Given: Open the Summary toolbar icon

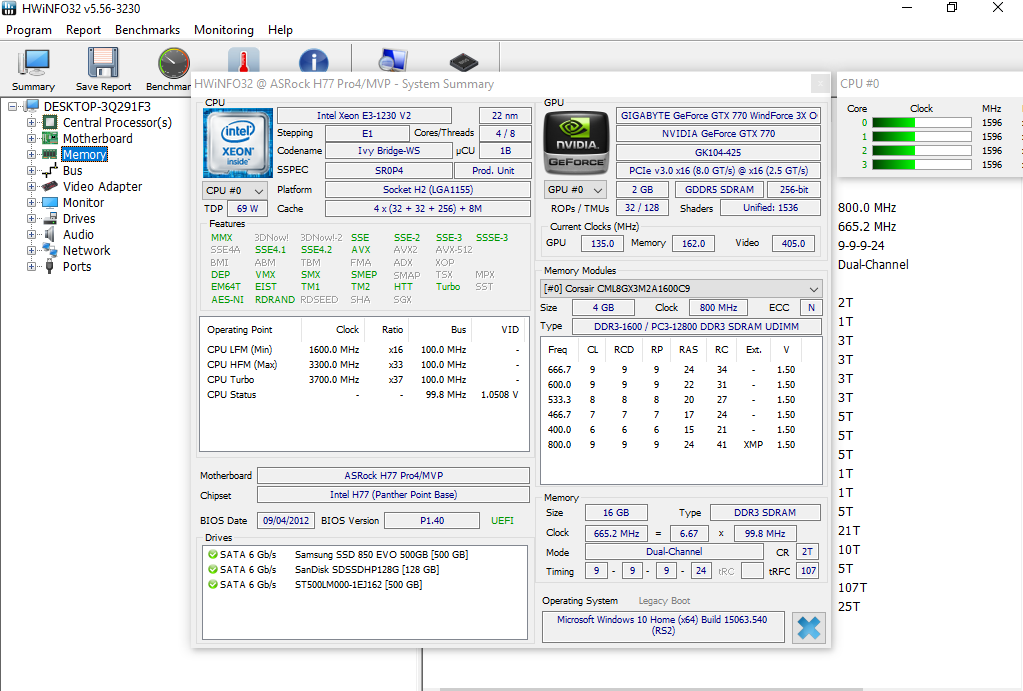Looking at the screenshot, I should tap(34, 63).
